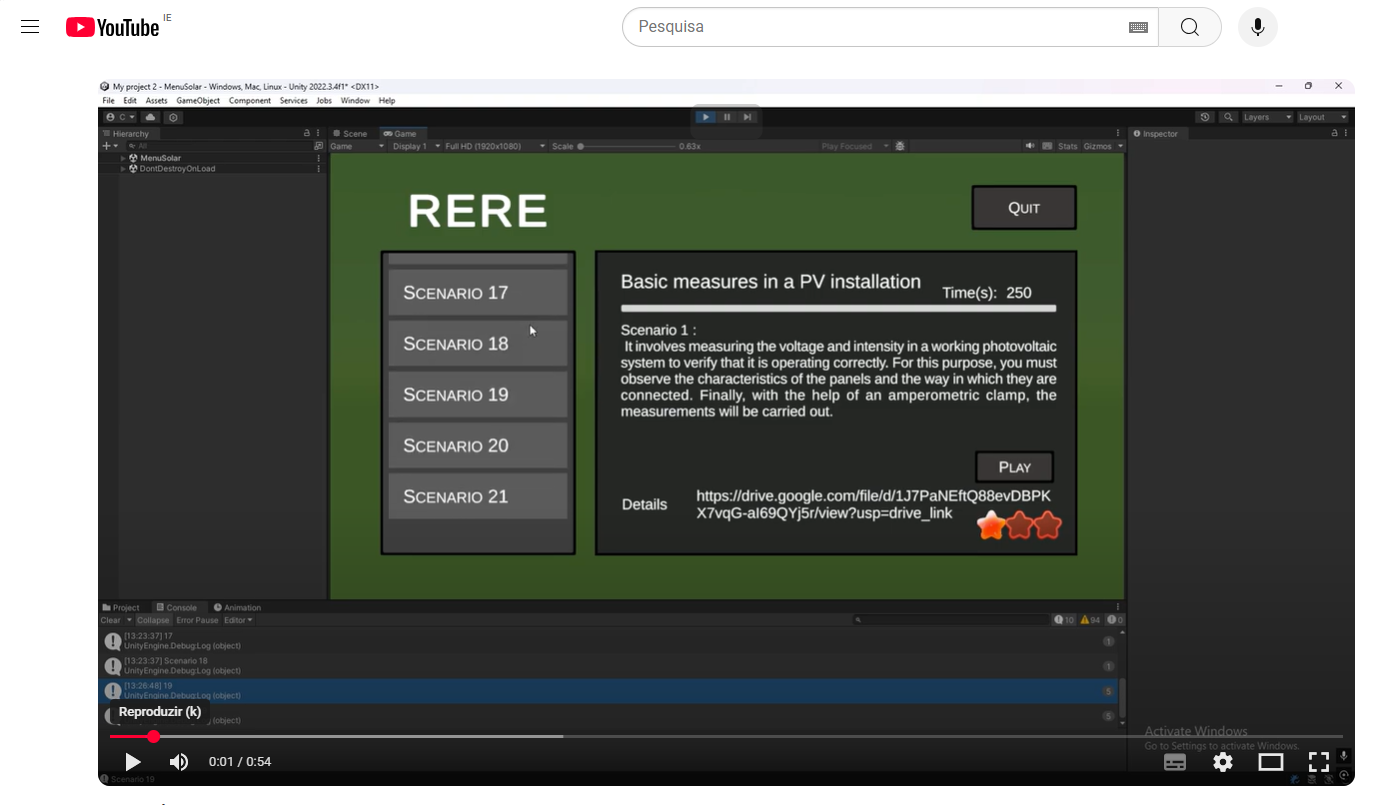Go to the YouTube home logo
This screenshot has height=805, width=1375.
[x=112, y=27]
